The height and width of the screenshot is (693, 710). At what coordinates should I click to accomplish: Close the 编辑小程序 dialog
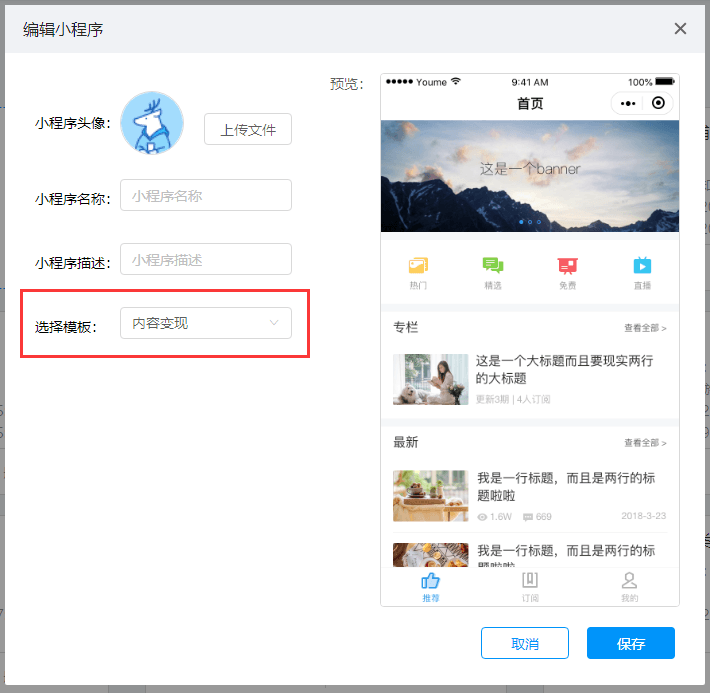[x=680, y=28]
